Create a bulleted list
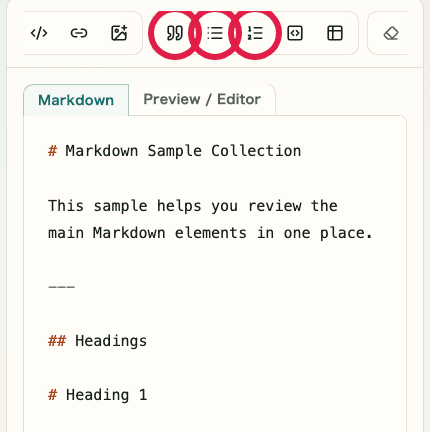The height and width of the screenshot is (432, 430). [x=215, y=33]
